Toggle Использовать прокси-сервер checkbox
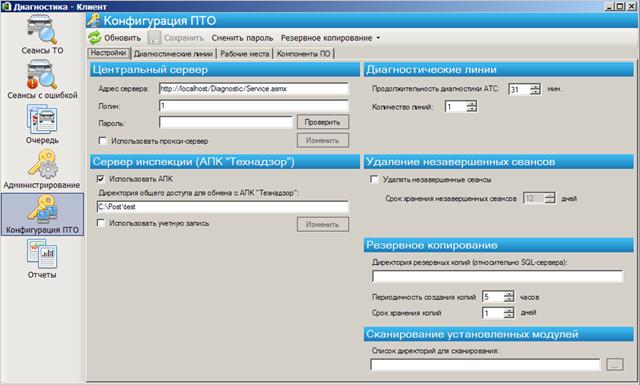Screen dimensions: 640x385 coord(102,141)
